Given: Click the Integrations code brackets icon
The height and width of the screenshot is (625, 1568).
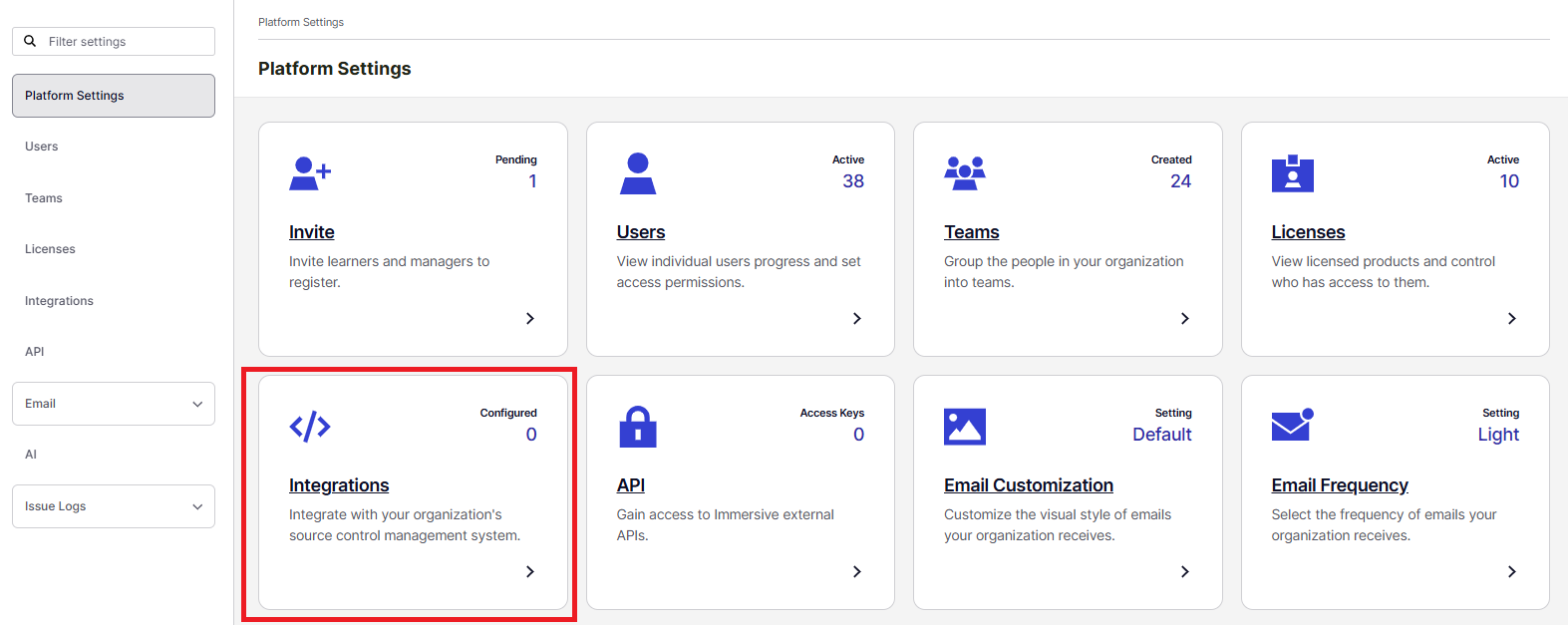Looking at the screenshot, I should pos(309,427).
